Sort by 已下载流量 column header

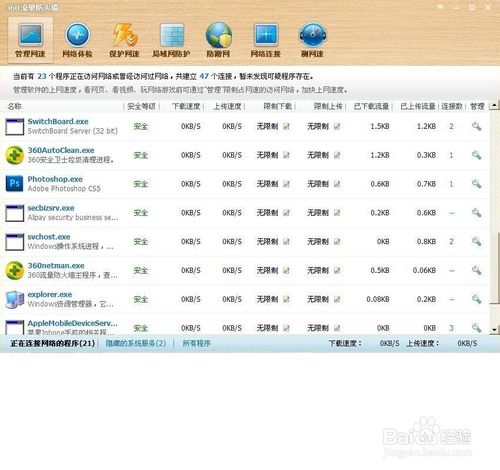tap(371, 106)
